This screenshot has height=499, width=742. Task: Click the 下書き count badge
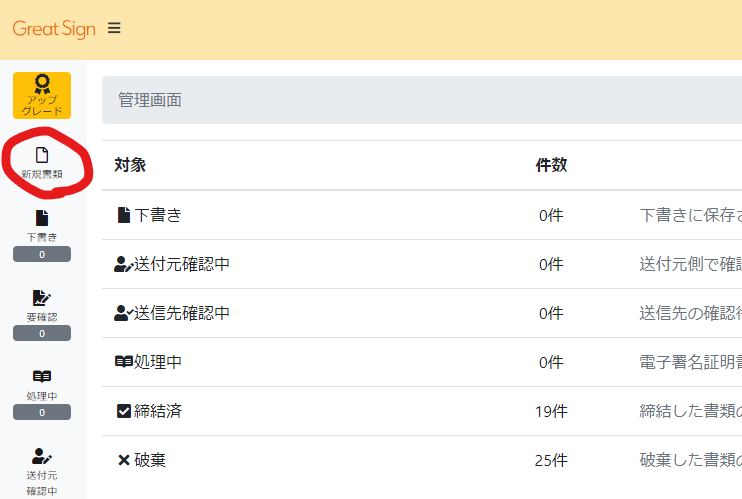[x=42, y=255]
